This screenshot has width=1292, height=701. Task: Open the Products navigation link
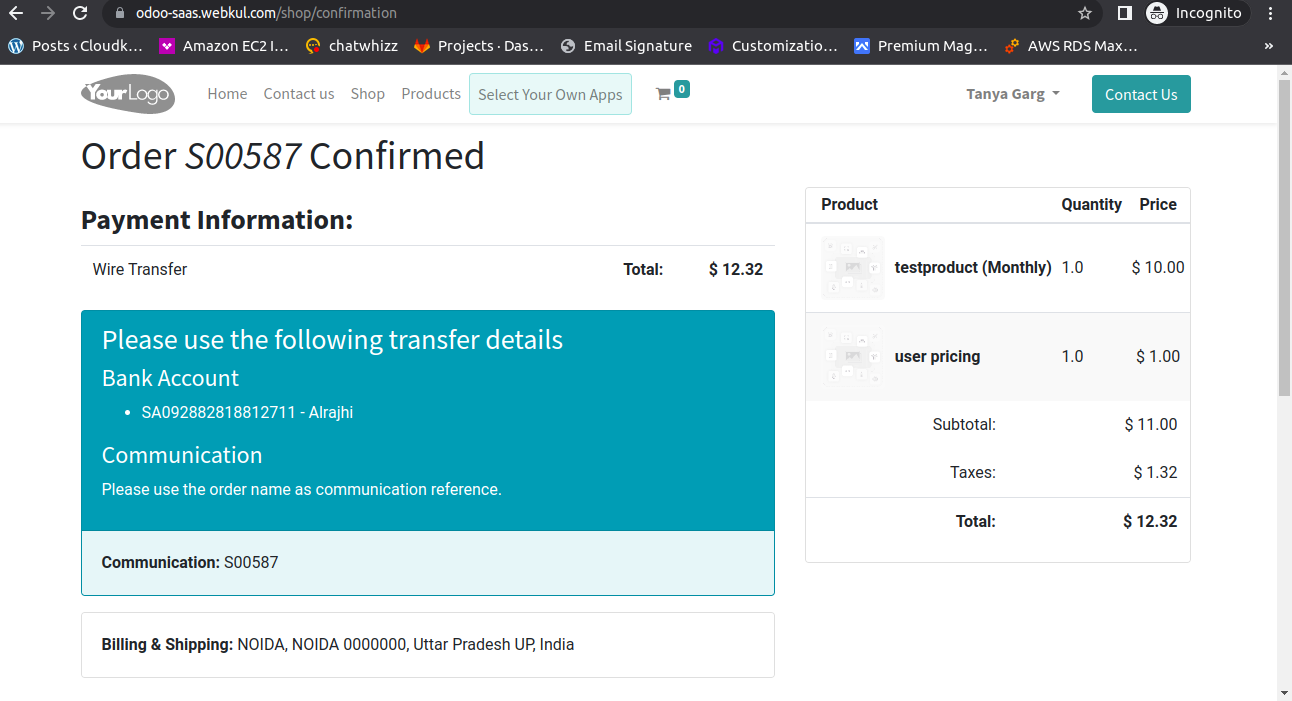pos(431,93)
